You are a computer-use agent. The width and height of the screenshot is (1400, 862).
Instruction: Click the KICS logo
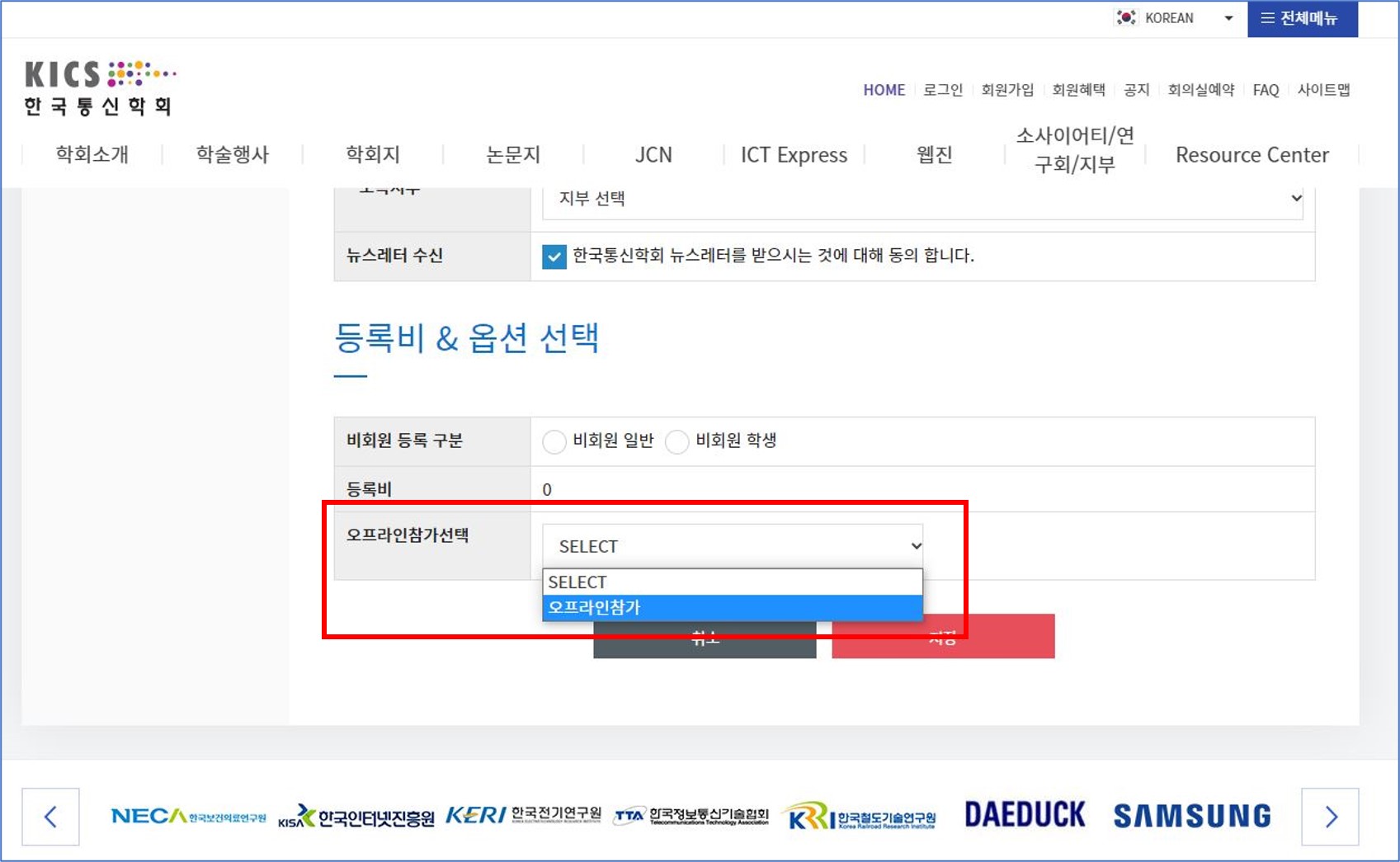(x=100, y=87)
